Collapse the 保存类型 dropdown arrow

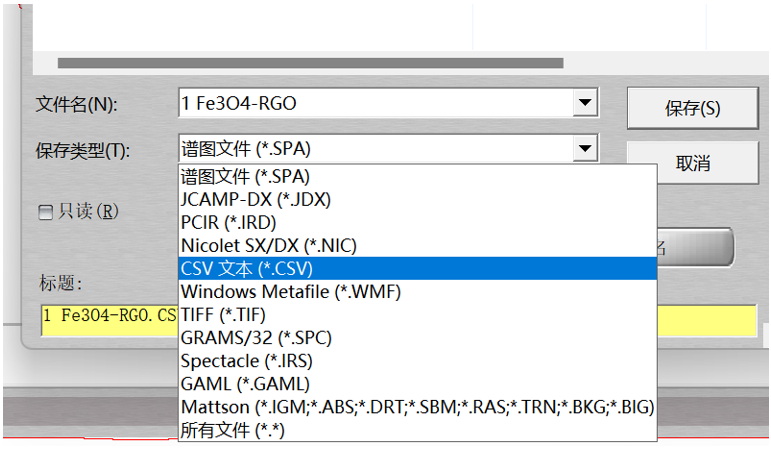pos(585,148)
